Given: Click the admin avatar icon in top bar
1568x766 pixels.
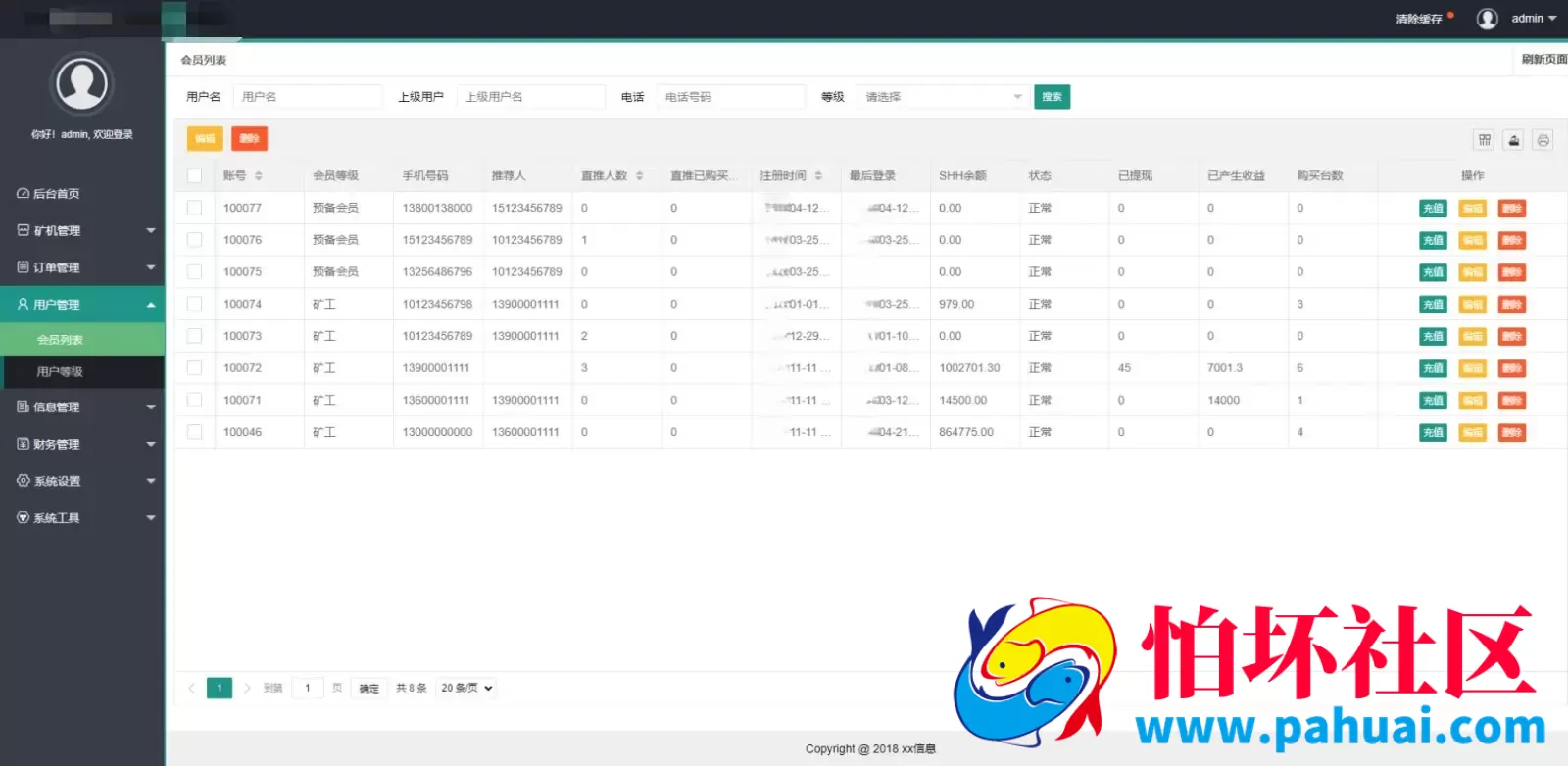Looking at the screenshot, I should click(x=1487, y=19).
